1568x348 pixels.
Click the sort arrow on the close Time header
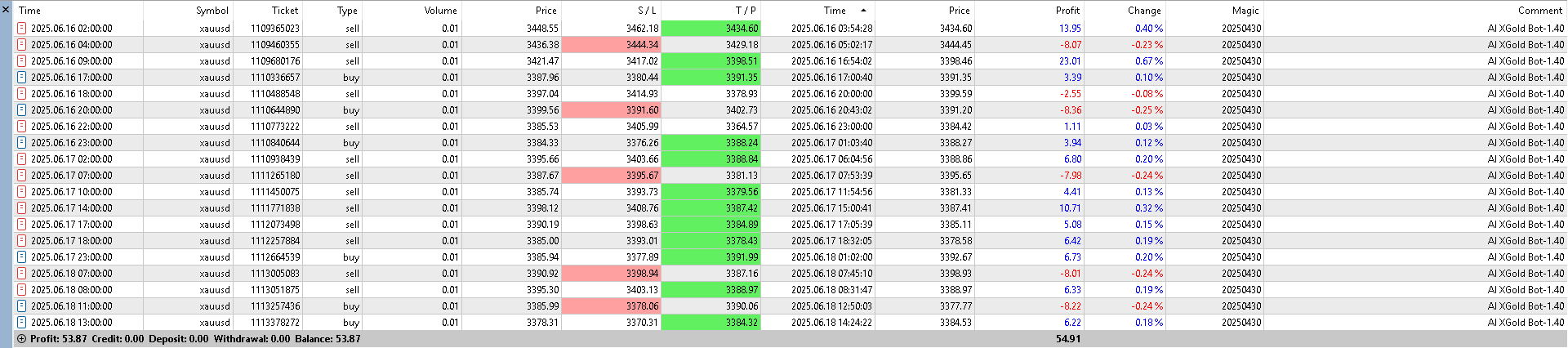pos(864,11)
